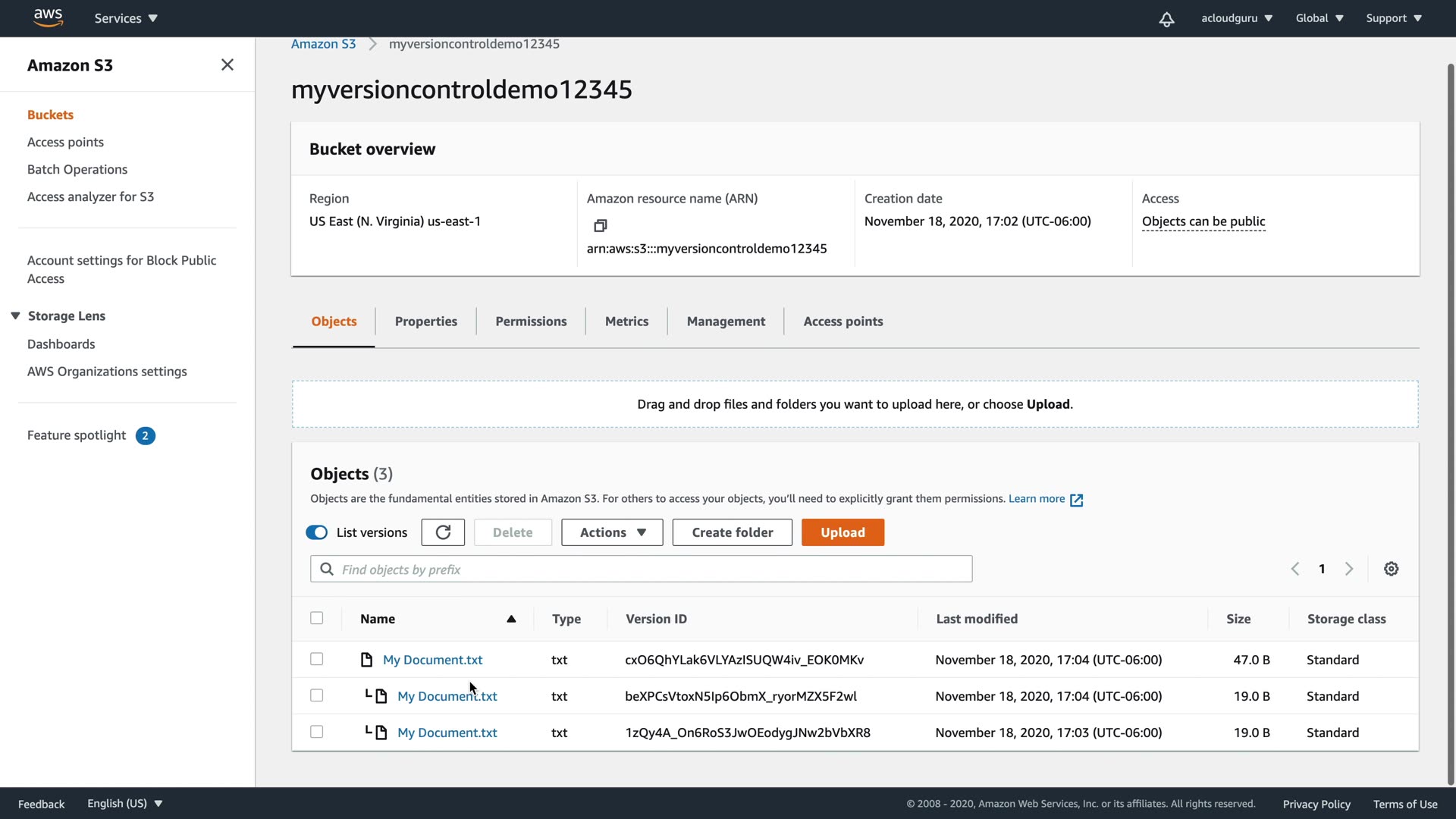Click the refresh objects icon button

click(x=443, y=532)
